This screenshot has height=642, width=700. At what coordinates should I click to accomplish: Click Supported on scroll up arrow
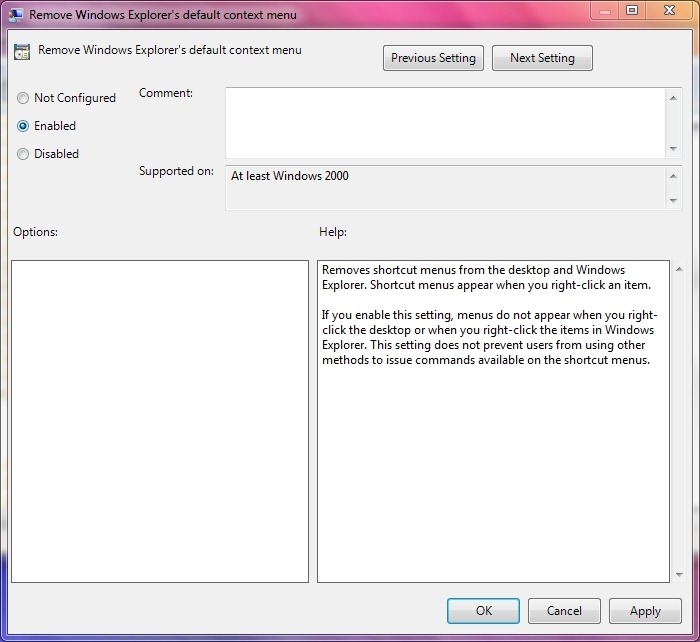click(673, 176)
